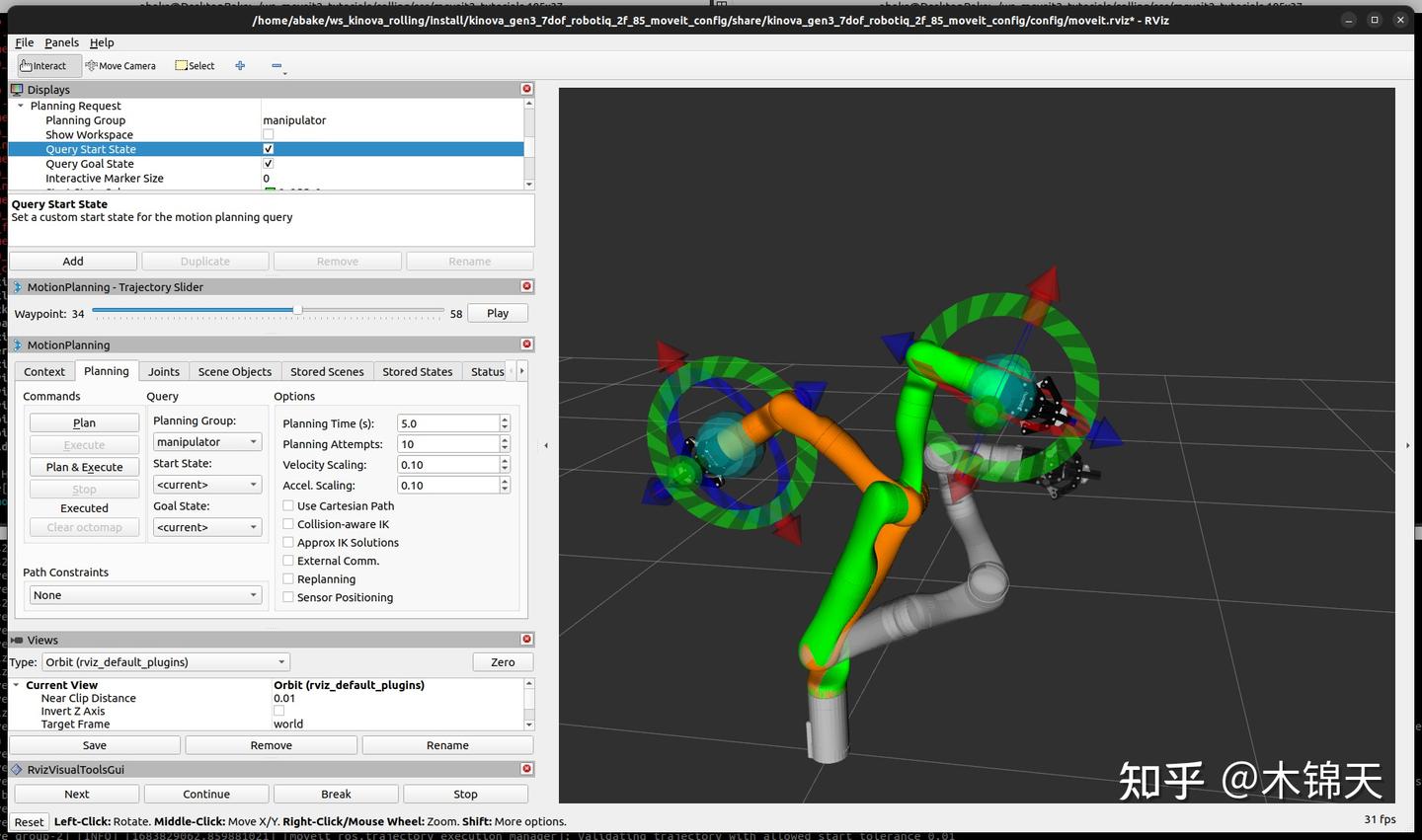This screenshot has height=840, width=1422.
Task: Open the Panels menu
Action: [x=61, y=42]
